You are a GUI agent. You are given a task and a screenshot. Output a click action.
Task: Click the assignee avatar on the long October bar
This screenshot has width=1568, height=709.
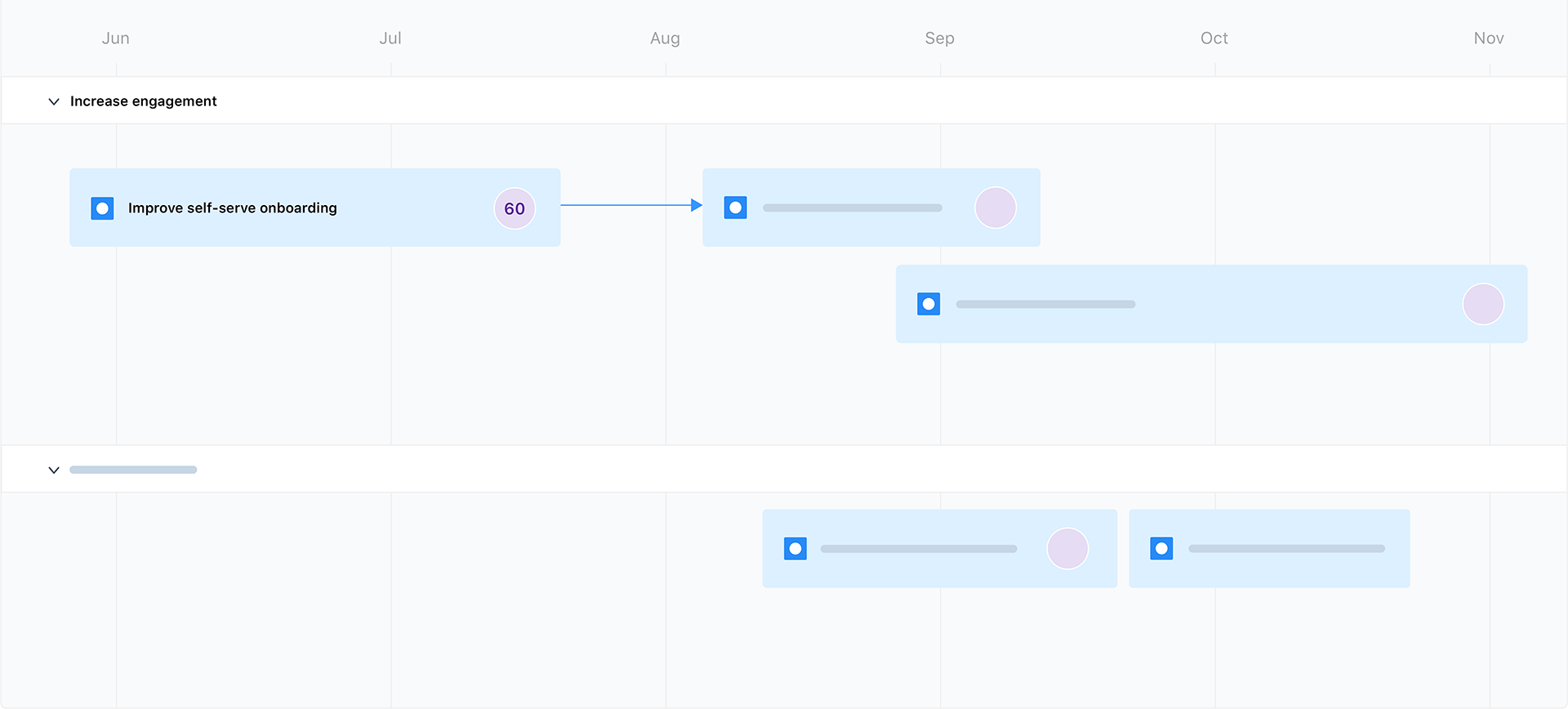(1483, 303)
